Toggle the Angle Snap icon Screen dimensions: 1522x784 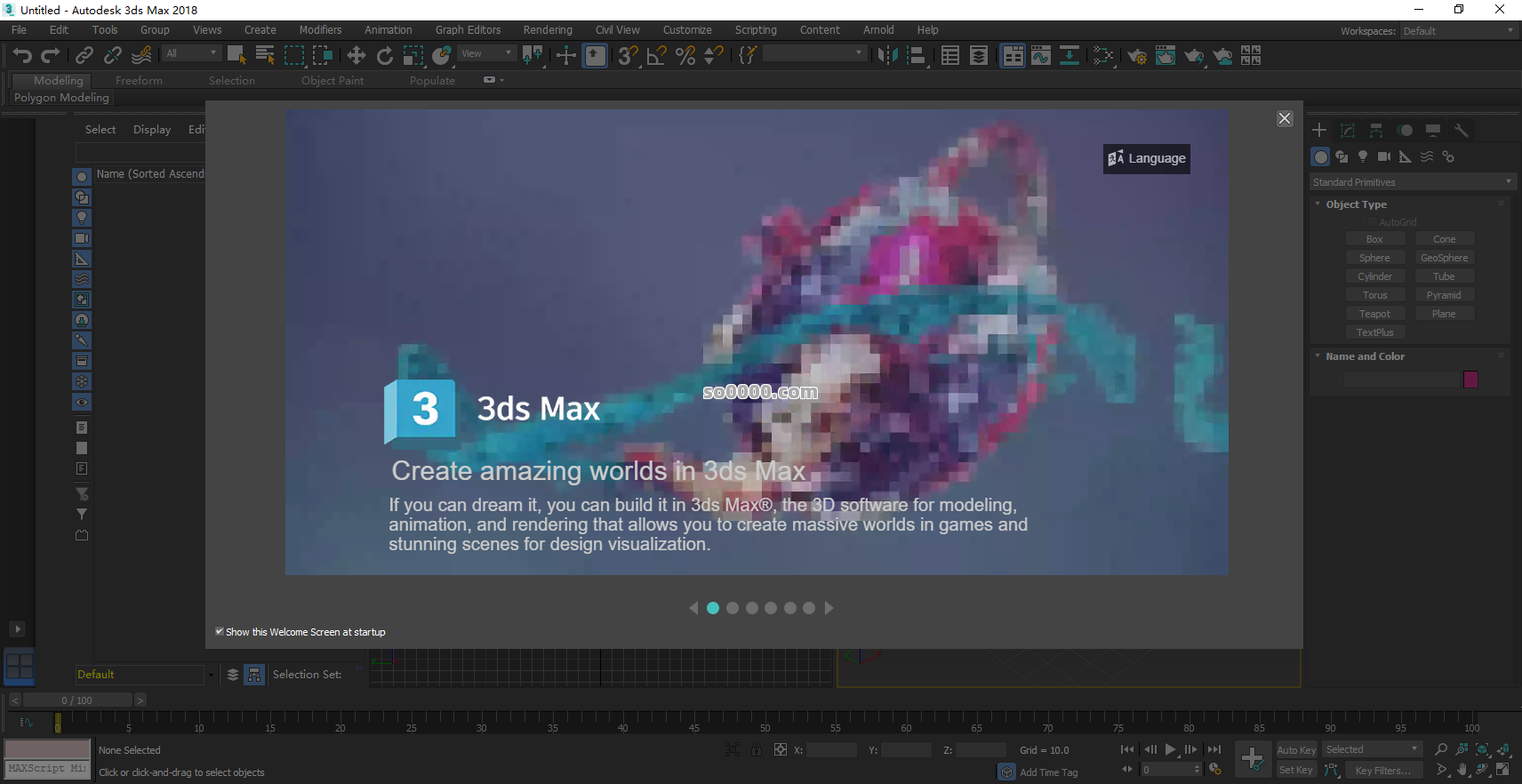(x=657, y=56)
